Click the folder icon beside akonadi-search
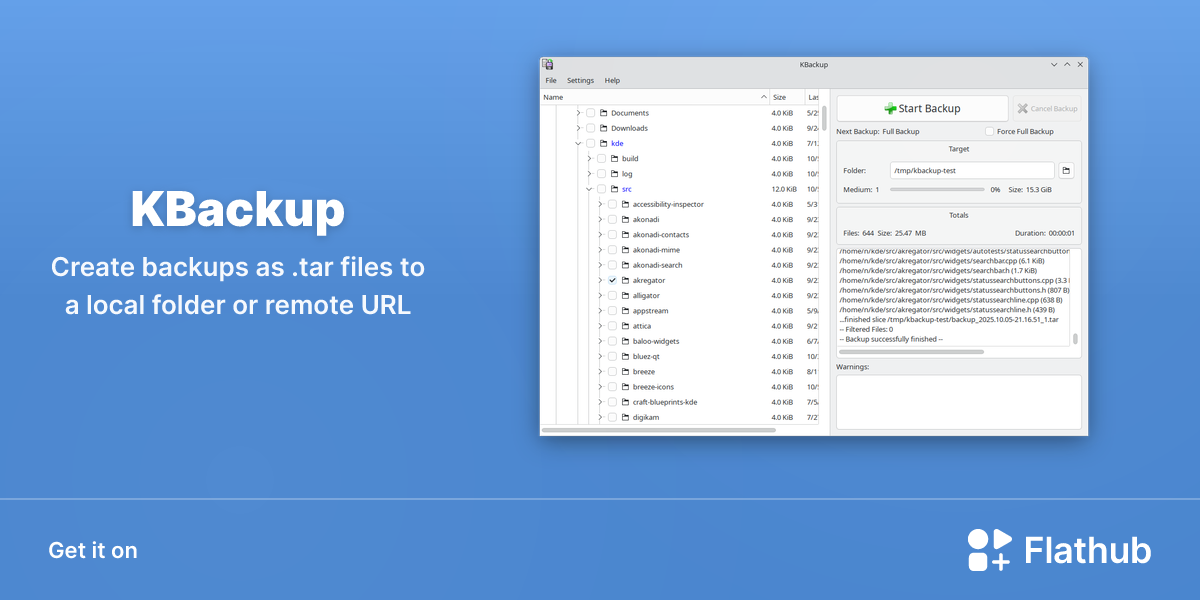The height and width of the screenshot is (600, 1200). (625, 265)
